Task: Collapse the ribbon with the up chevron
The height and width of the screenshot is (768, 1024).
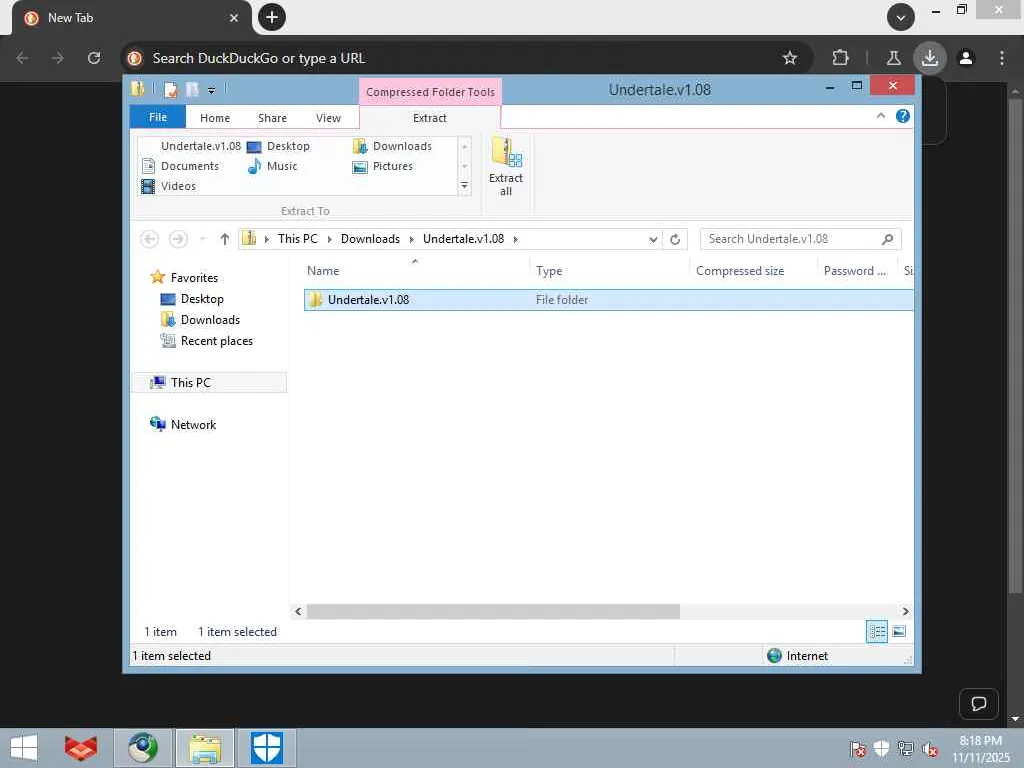Action: [880, 116]
